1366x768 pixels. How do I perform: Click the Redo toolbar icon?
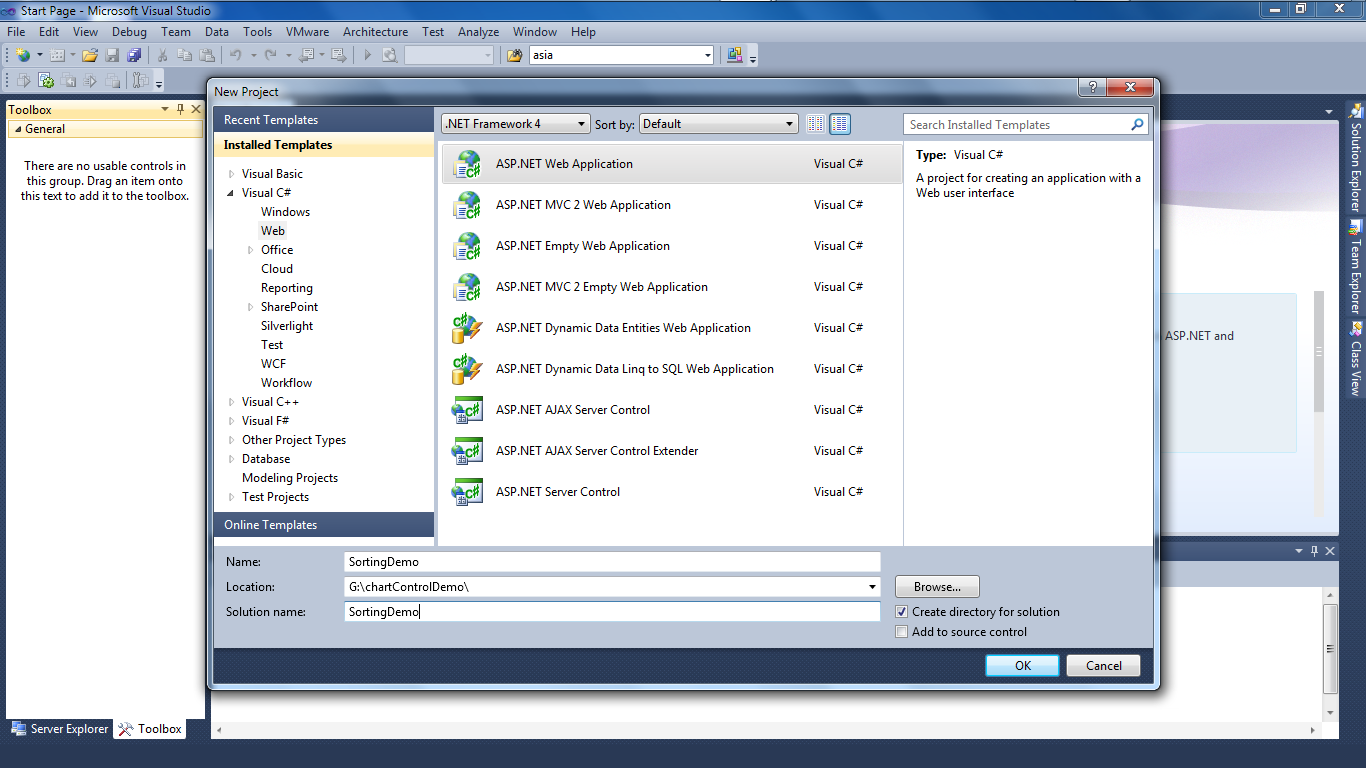[x=271, y=55]
